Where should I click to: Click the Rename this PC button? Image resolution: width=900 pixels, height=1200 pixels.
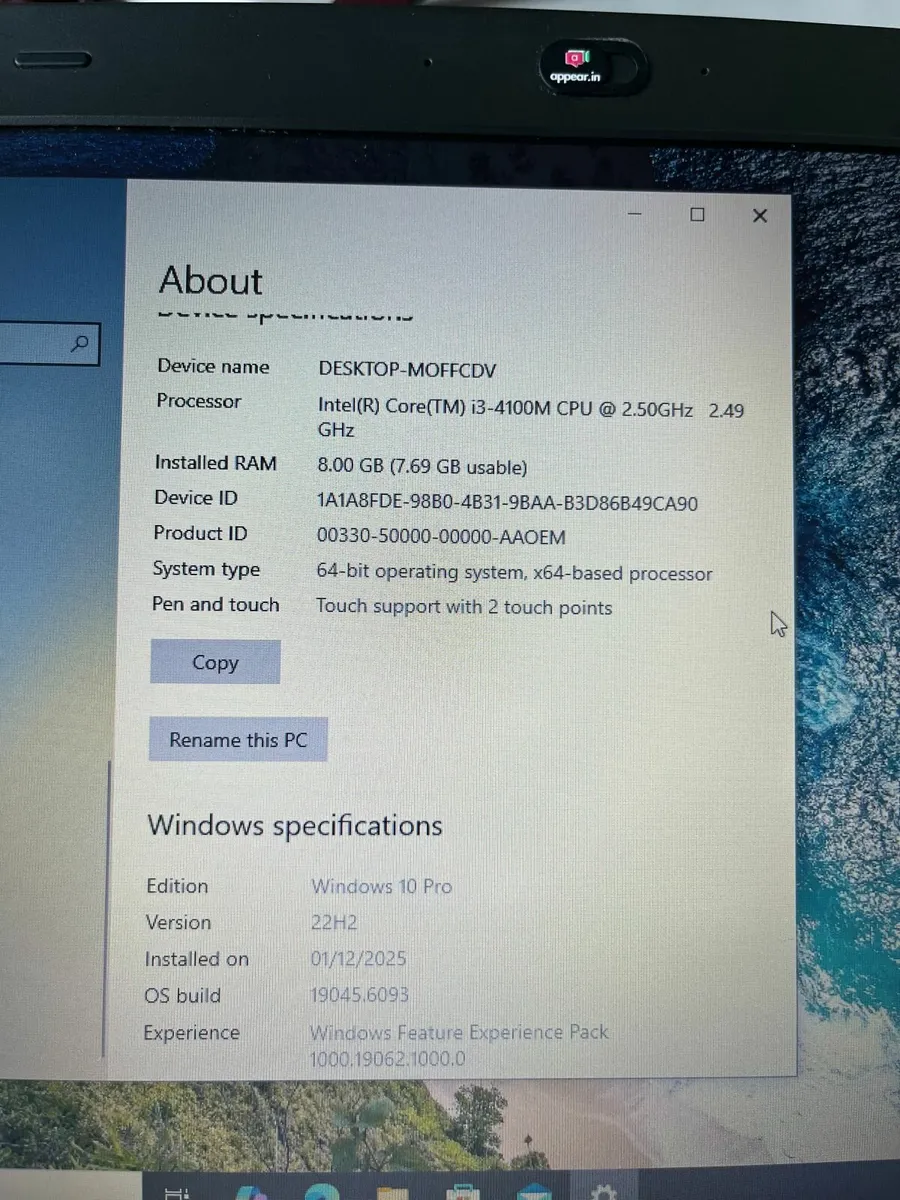238,739
